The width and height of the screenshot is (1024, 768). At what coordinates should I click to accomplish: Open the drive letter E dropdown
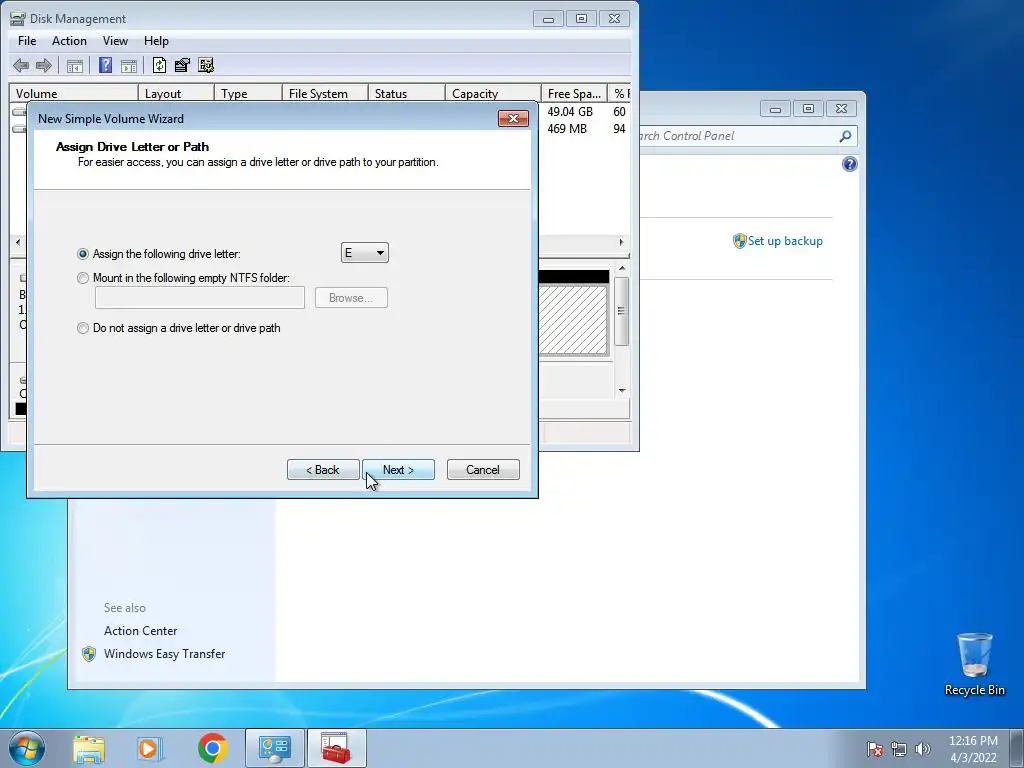point(364,253)
